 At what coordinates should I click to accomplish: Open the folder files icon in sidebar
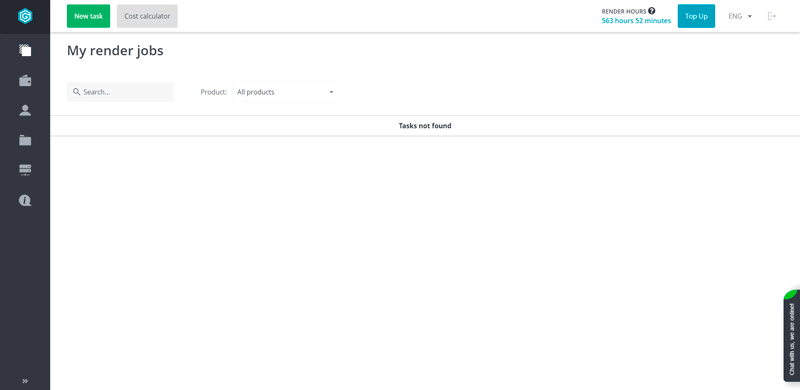point(25,140)
